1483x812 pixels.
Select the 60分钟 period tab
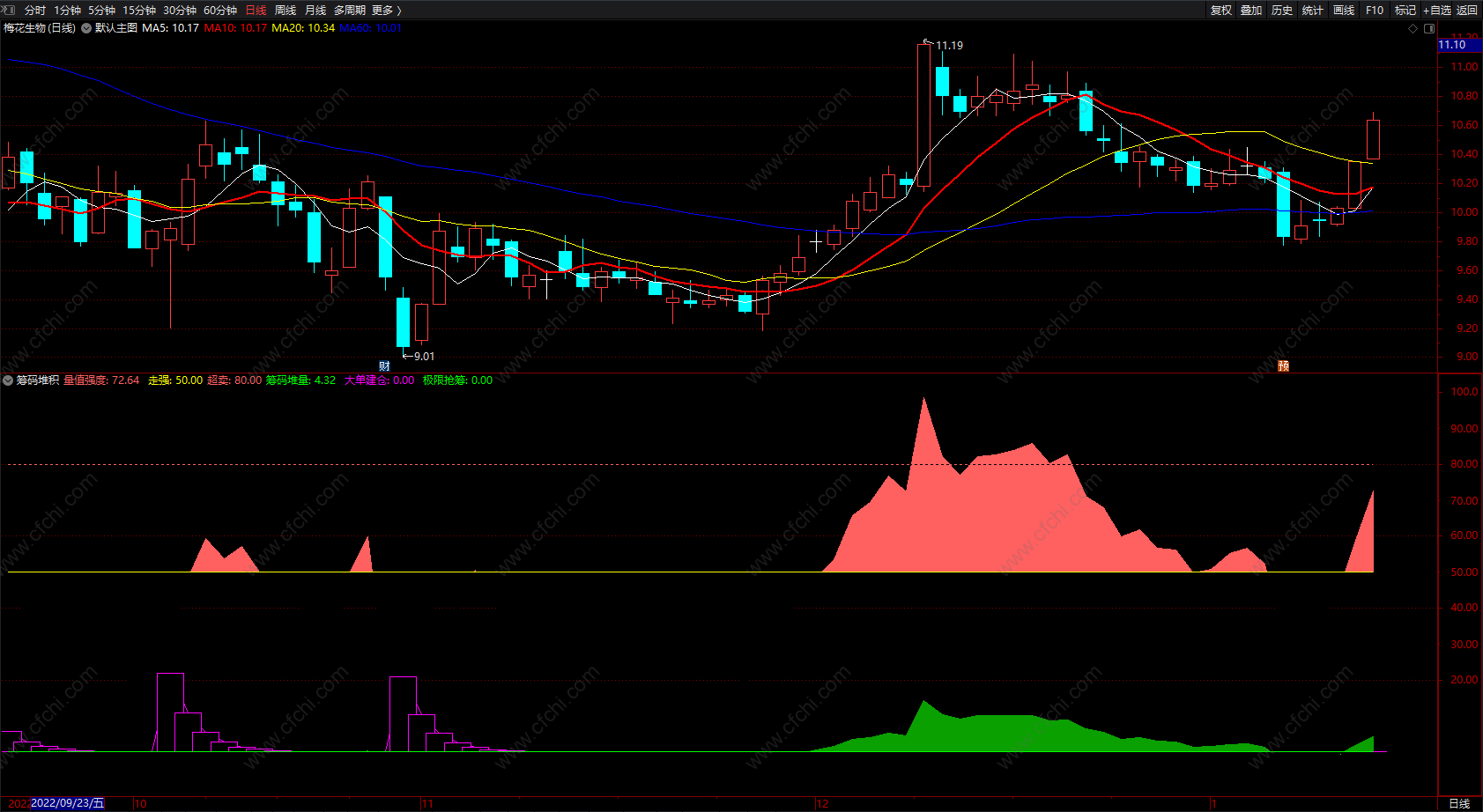pos(220,11)
